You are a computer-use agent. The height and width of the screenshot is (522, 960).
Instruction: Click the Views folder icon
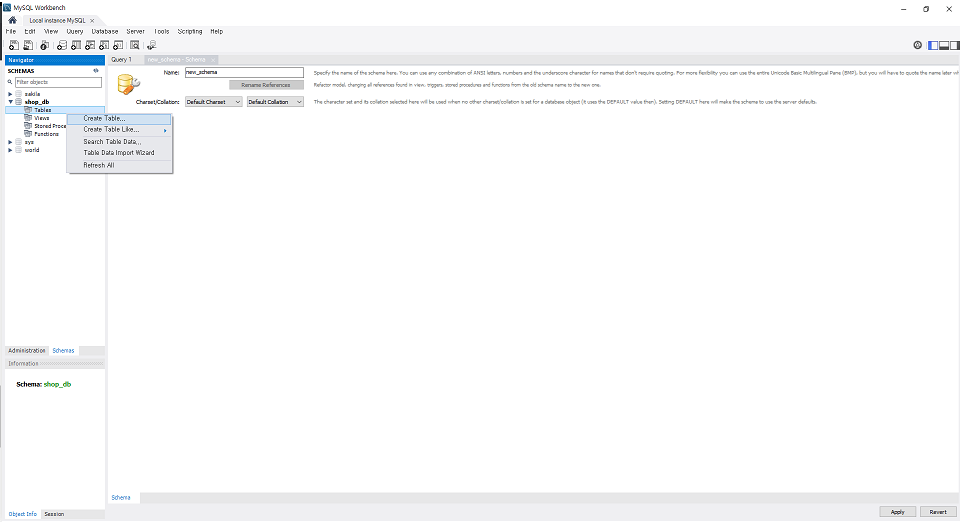pyautogui.click(x=28, y=118)
